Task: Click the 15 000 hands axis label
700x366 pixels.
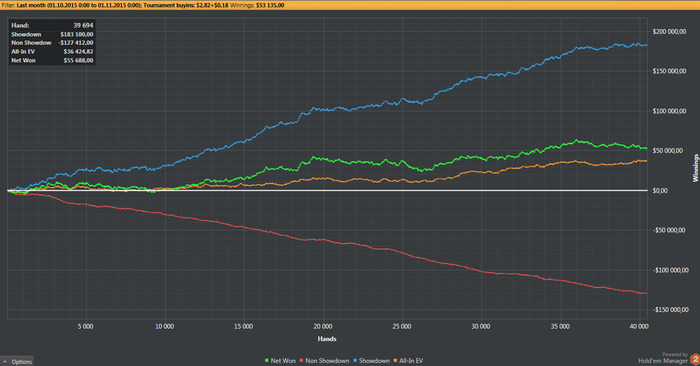Action: 243,327
